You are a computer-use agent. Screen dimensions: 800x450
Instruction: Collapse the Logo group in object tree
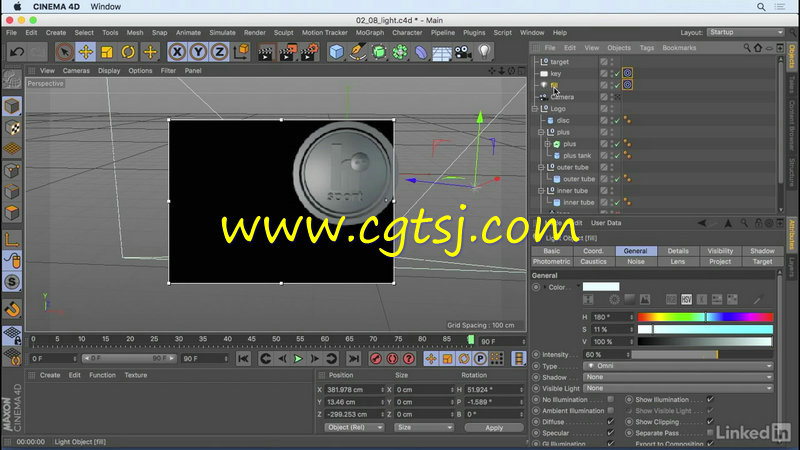(535, 109)
